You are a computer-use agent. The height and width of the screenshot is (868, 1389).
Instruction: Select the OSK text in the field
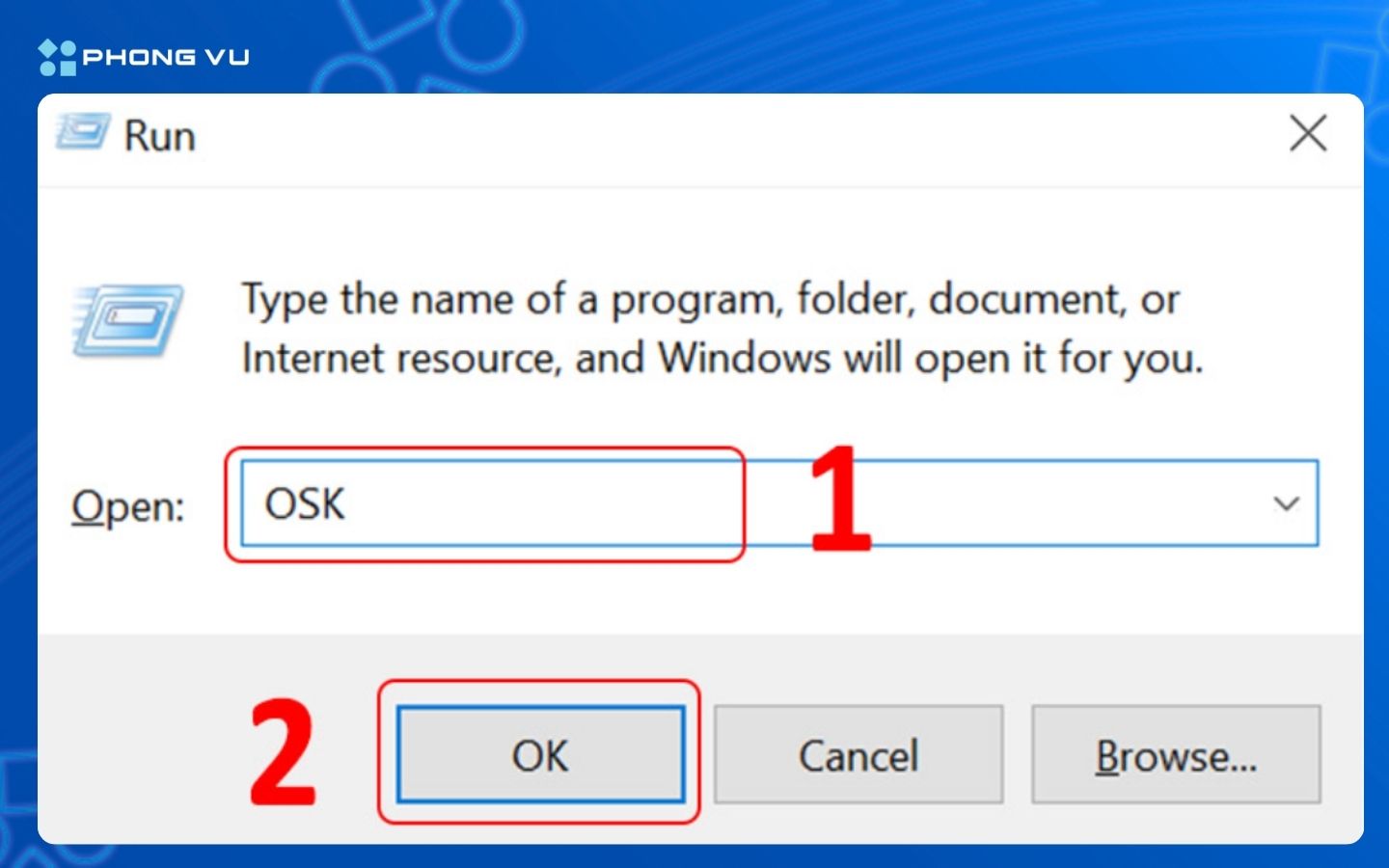pyautogui.click(x=305, y=503)
